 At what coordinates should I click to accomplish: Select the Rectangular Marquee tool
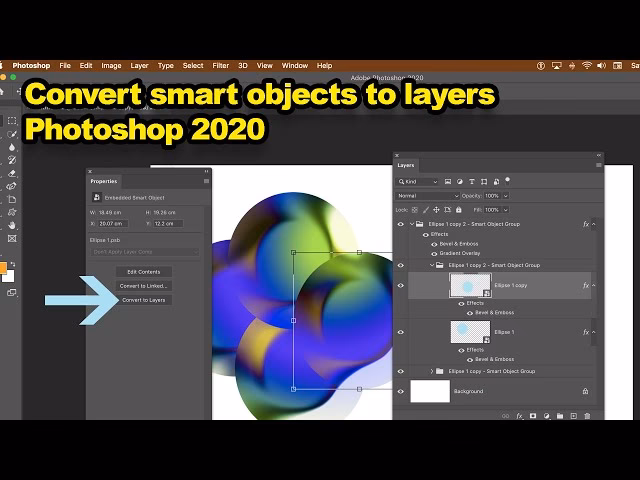point(12,121)
